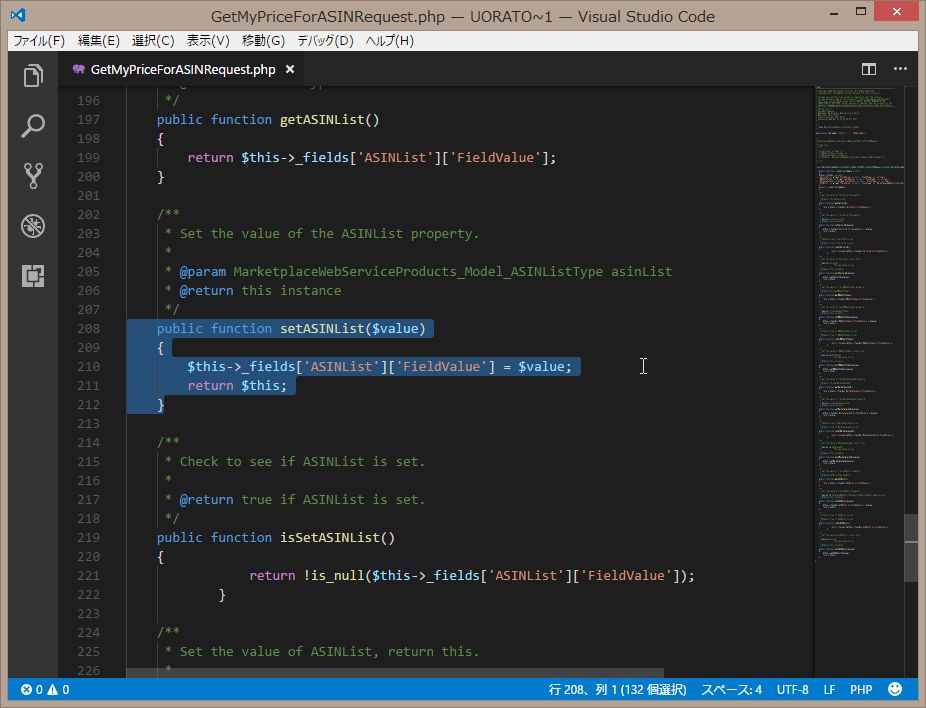
Task: Send feedback via the smiley icon
Action: [x=895, y=689]
